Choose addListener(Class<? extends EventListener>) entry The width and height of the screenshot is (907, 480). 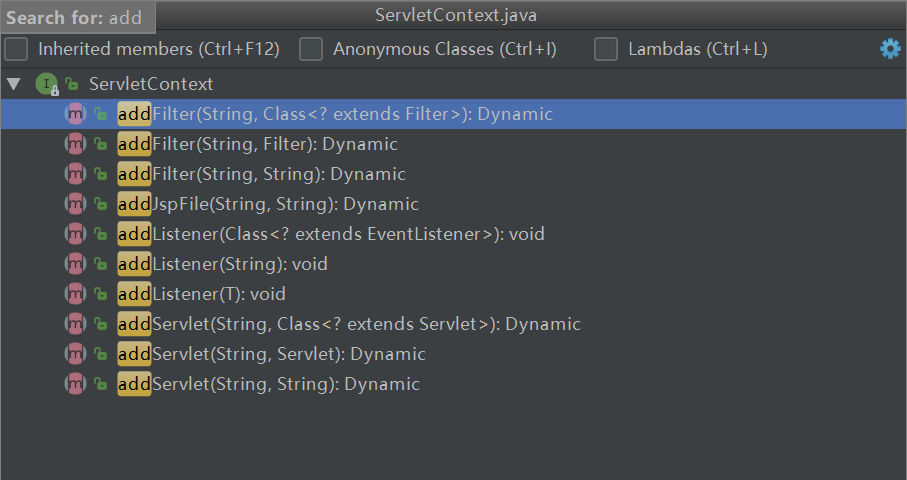point(331,234)
